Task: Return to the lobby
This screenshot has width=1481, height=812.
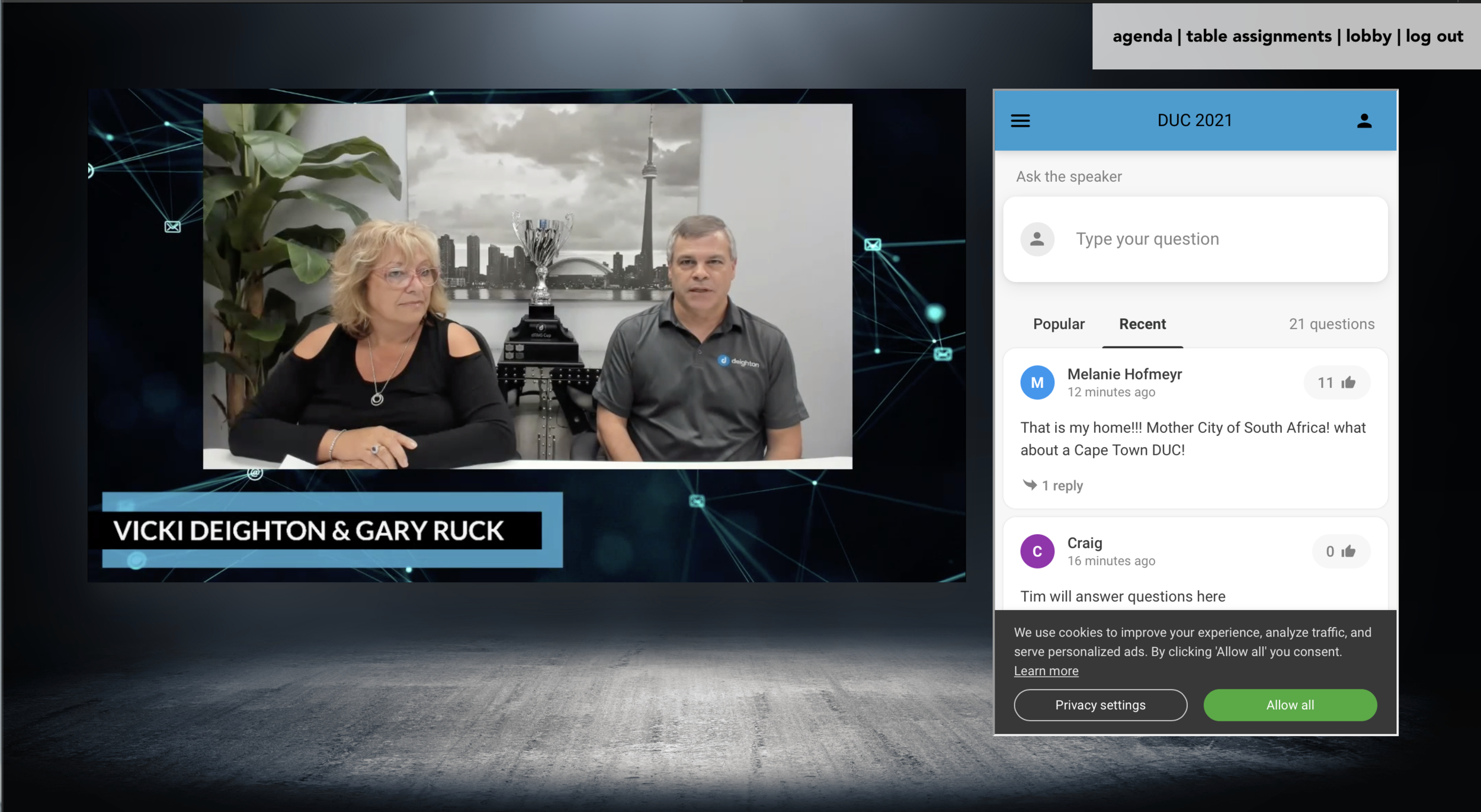Action: pyautogui.click(x=1368, y=36)
